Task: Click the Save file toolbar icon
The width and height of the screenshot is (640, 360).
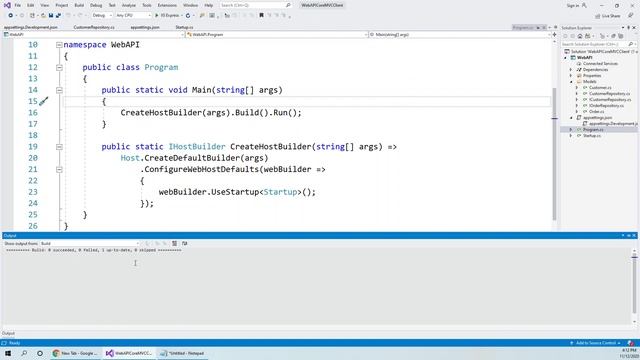Action: pyautogui.click(x=51, y=16)
